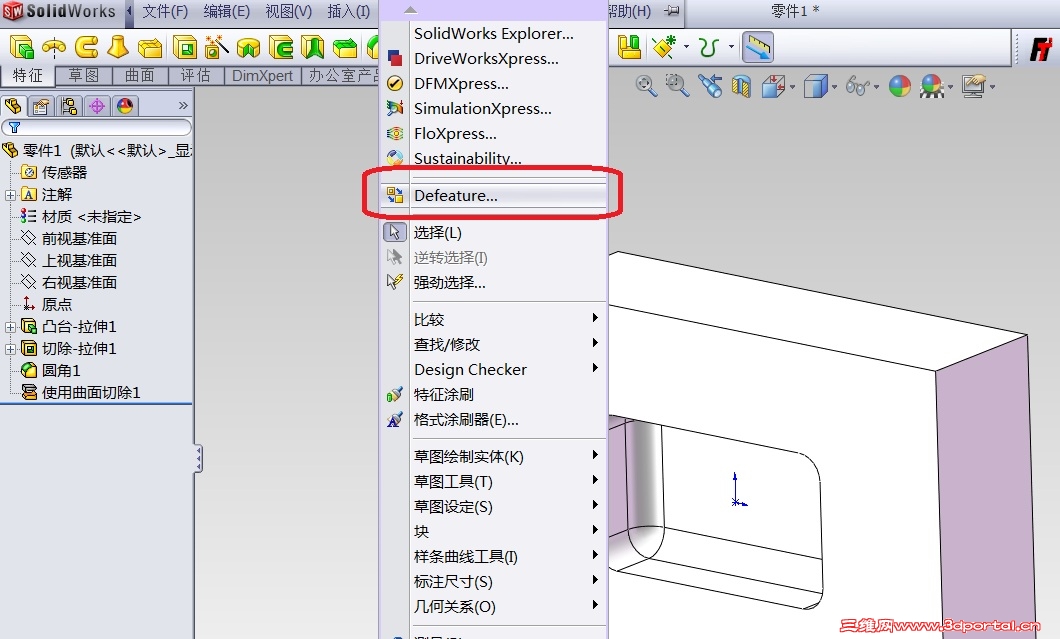The height and width of the screenshot is (639, 1060).
Task: Click the yellow-green blocks icon beside Reference Geometry
Action: 629,47
